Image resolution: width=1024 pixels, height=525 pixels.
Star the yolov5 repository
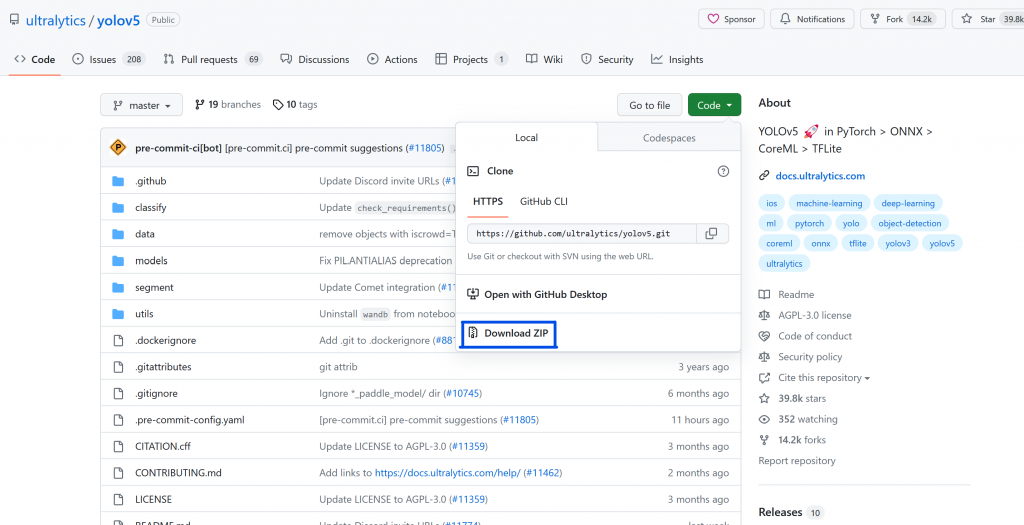(987, 19)
